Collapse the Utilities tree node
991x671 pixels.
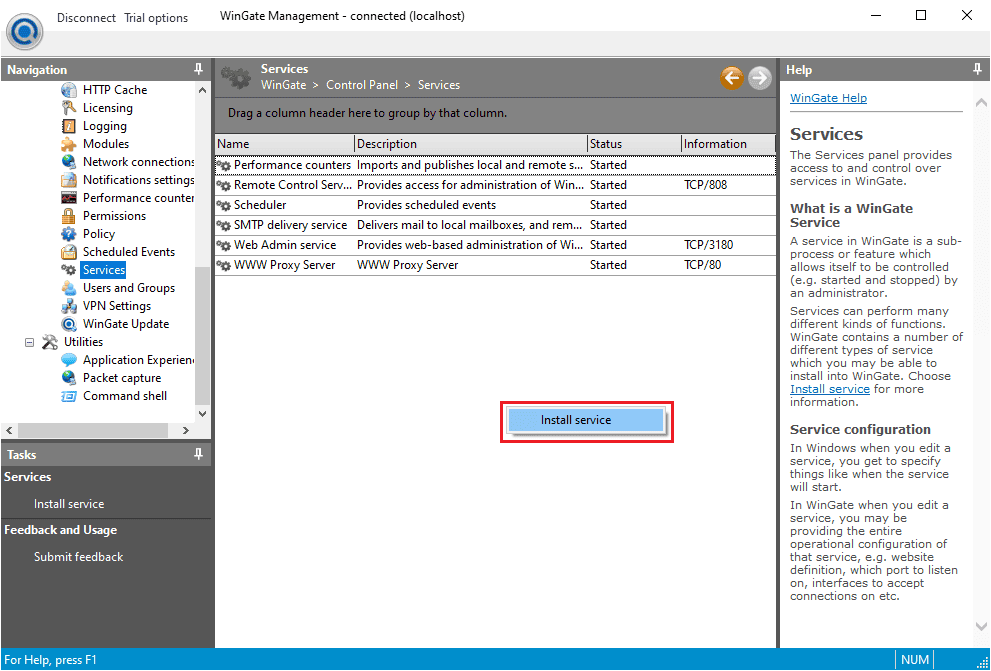pyautogui.click(x=29, y=342)
